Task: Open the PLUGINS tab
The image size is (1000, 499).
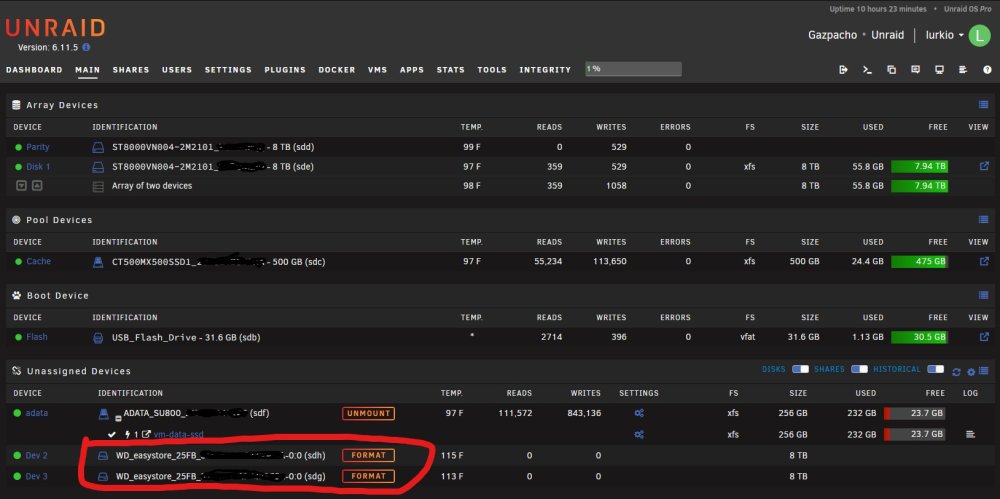Action: [285, 70]
